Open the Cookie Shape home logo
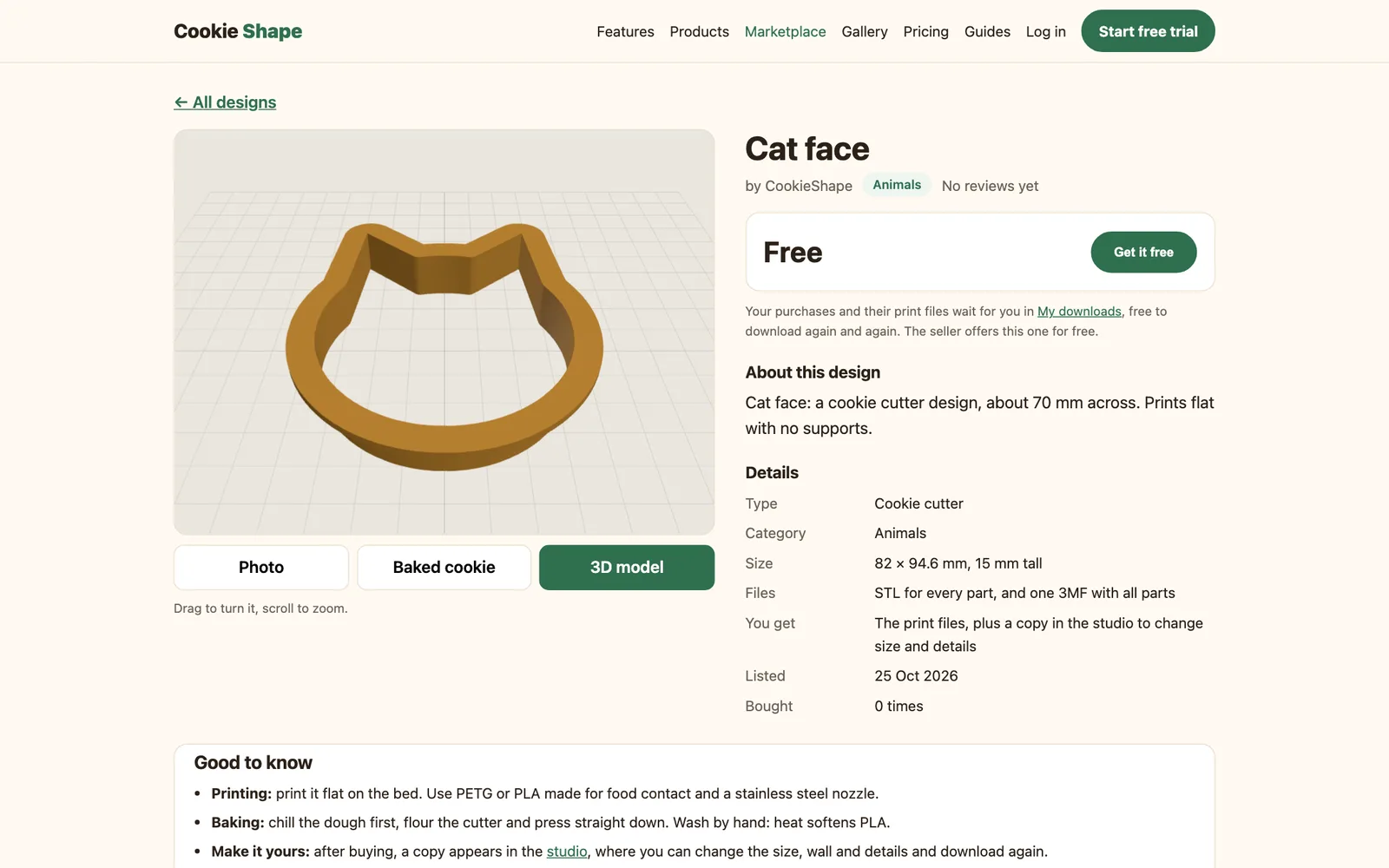 tap(238, 31)
